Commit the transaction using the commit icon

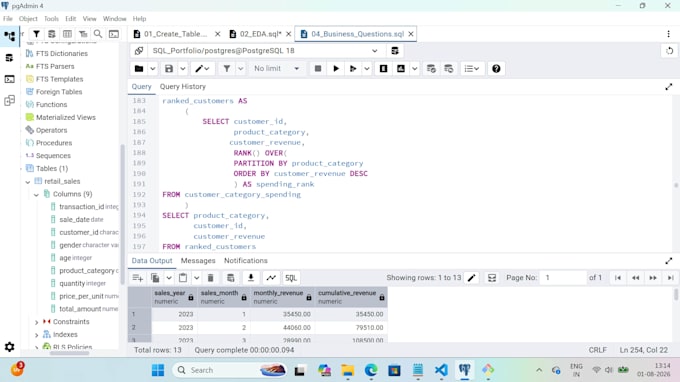click(x=431, y=69)
